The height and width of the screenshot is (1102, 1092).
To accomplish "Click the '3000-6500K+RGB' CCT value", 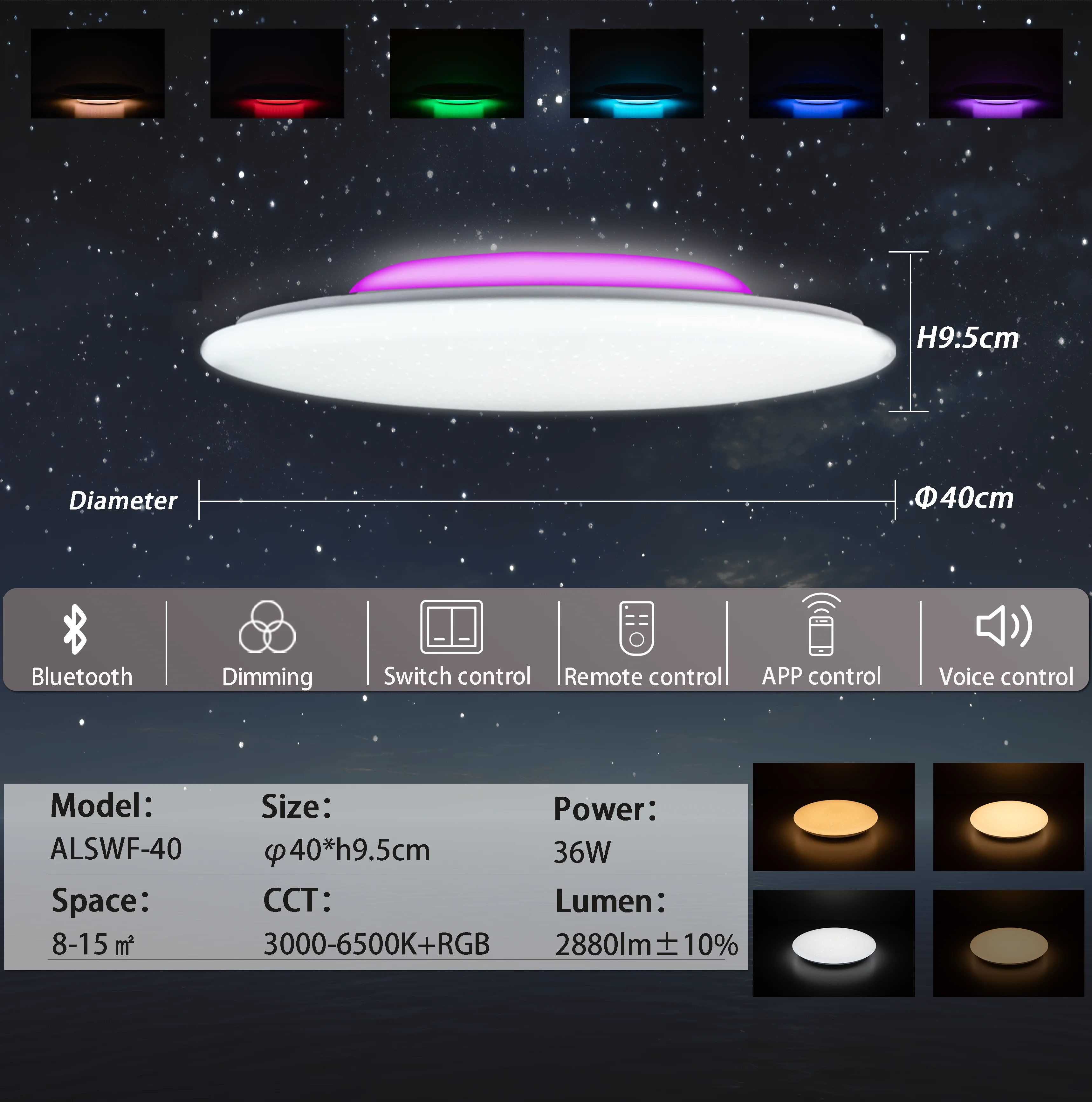I will (376, 944).
